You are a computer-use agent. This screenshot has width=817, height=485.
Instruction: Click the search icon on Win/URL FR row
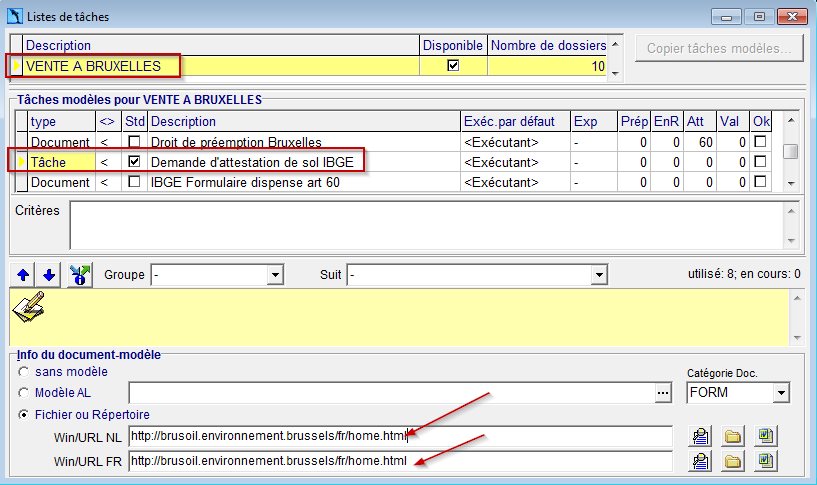point(700,461)
